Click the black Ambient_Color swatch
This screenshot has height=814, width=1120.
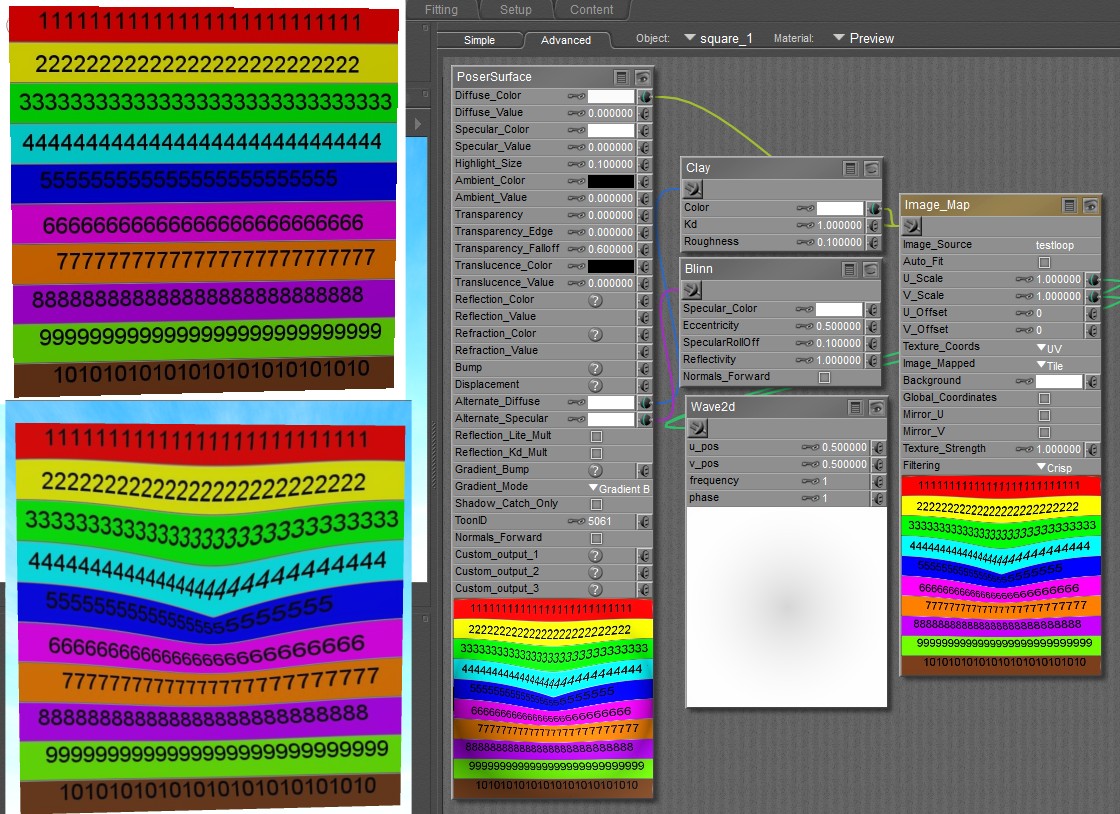point(610,181)
